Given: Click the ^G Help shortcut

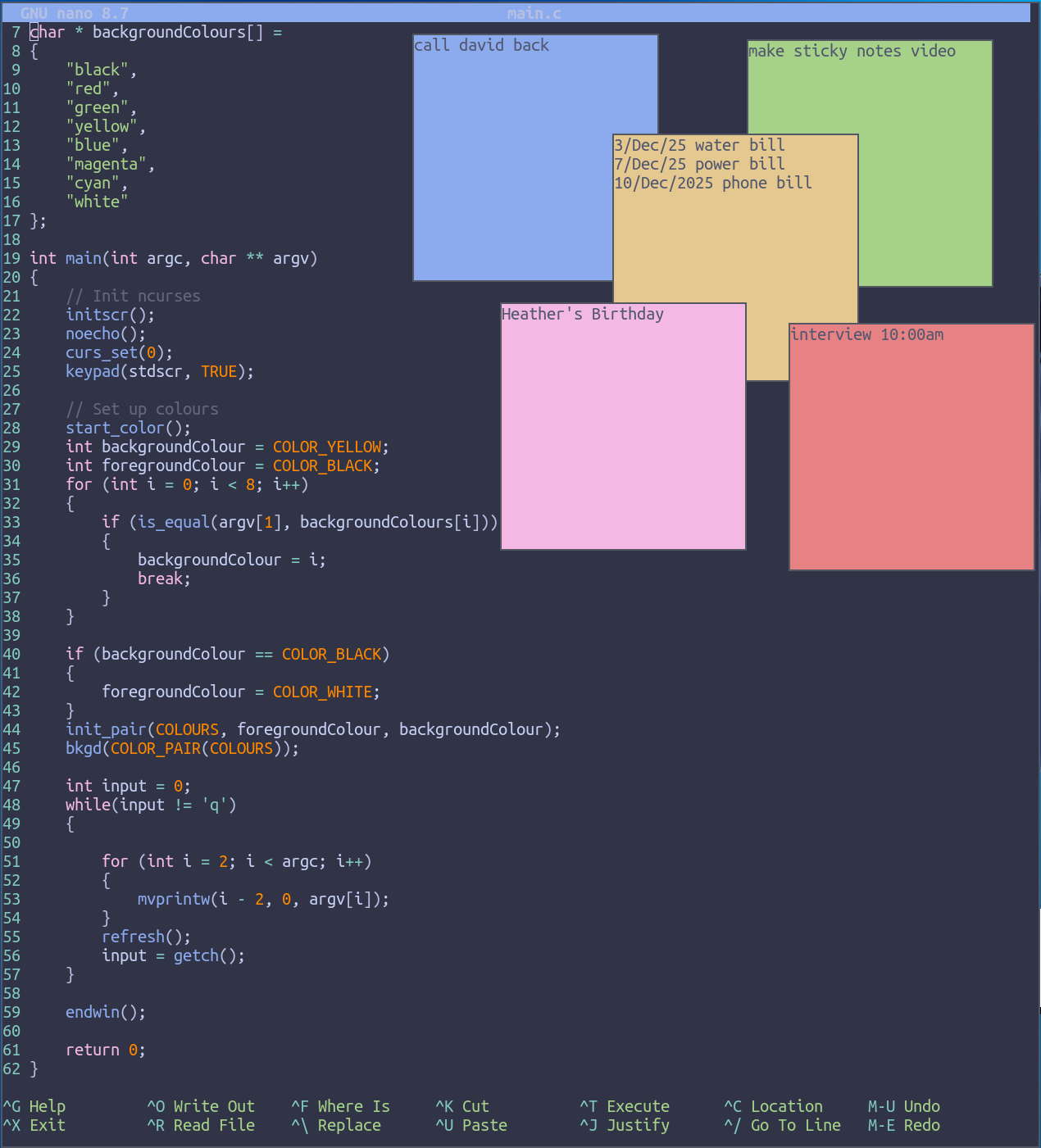Looking at the screenshot, I should coord(34,1106).
